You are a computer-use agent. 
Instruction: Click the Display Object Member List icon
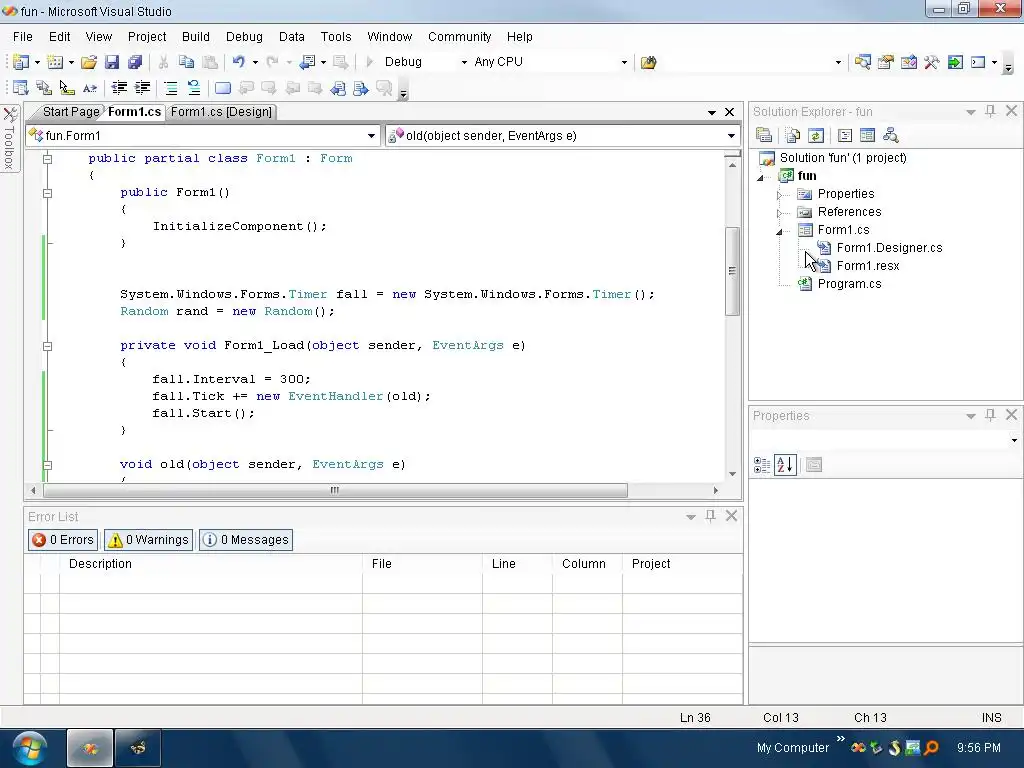pyautogui.click(x=20, y=88)
